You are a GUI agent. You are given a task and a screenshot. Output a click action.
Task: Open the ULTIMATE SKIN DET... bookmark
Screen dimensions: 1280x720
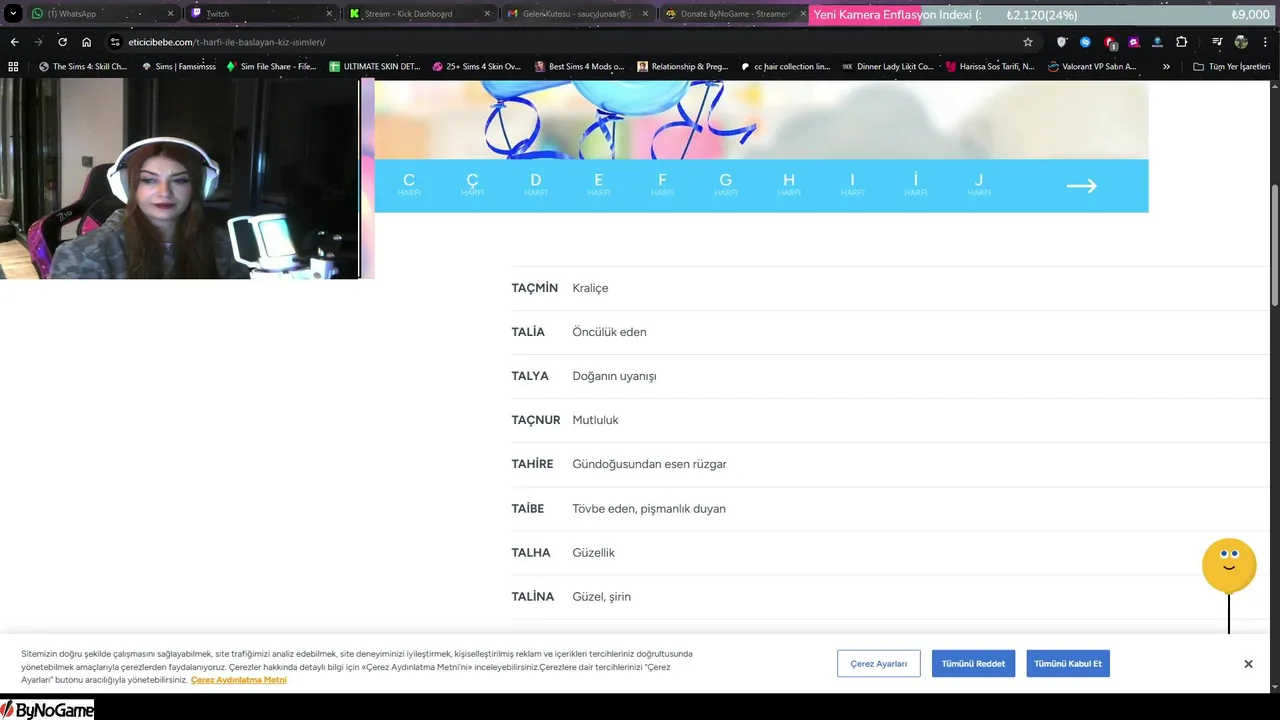pyautogui.click(x=375, y=67)
